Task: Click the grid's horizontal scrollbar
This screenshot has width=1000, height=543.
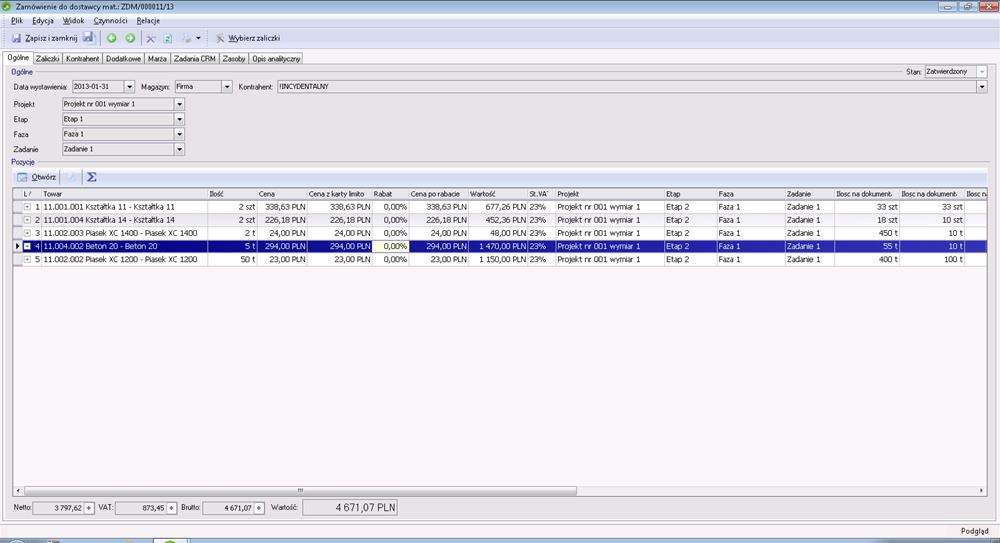Action: pos(300,491)
